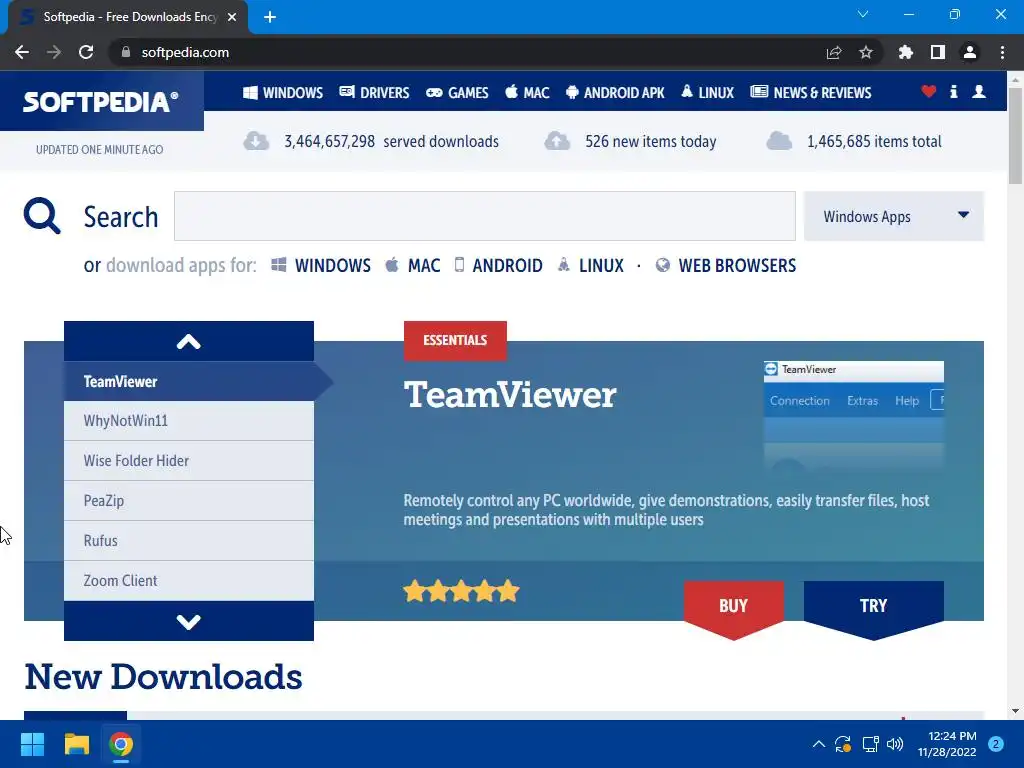The width and height of the screenshot is (1024, 768).
Task: Open the GAMES menu in top navigation
Action: [457, 93]
